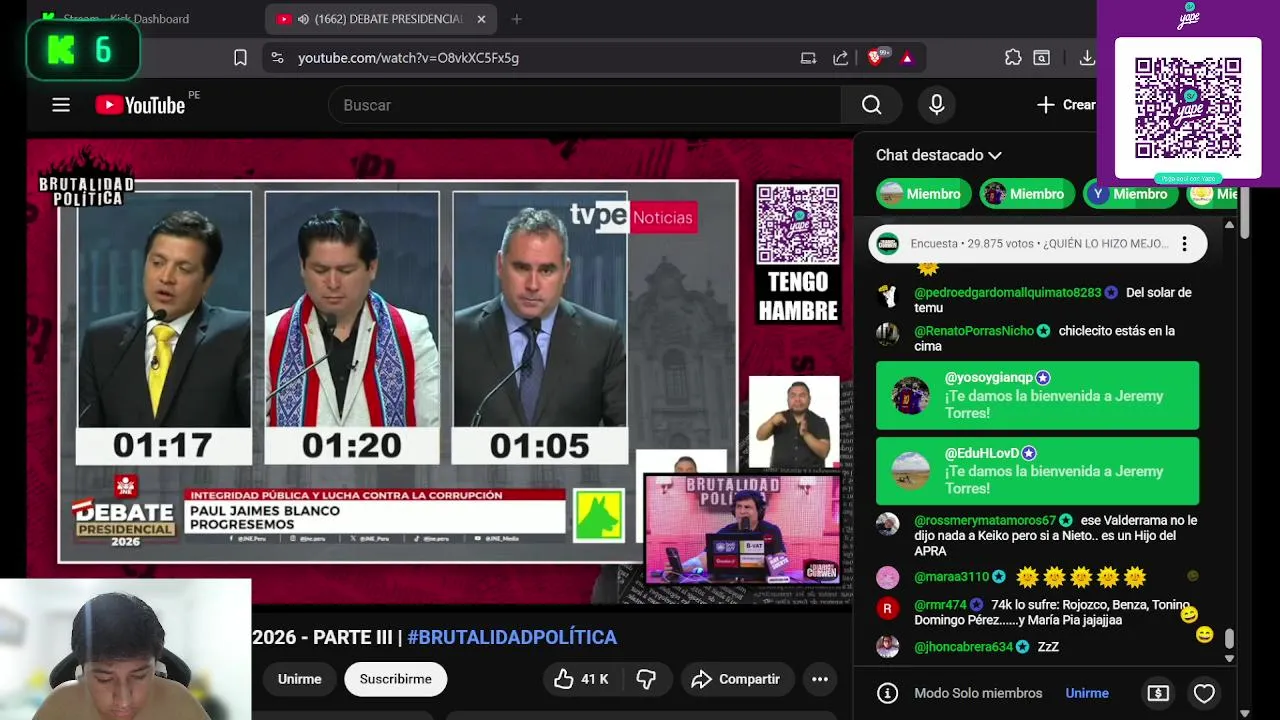Click the first Miembro chip
Viewport: 1280px width, 720px height.
coord(922,194)
